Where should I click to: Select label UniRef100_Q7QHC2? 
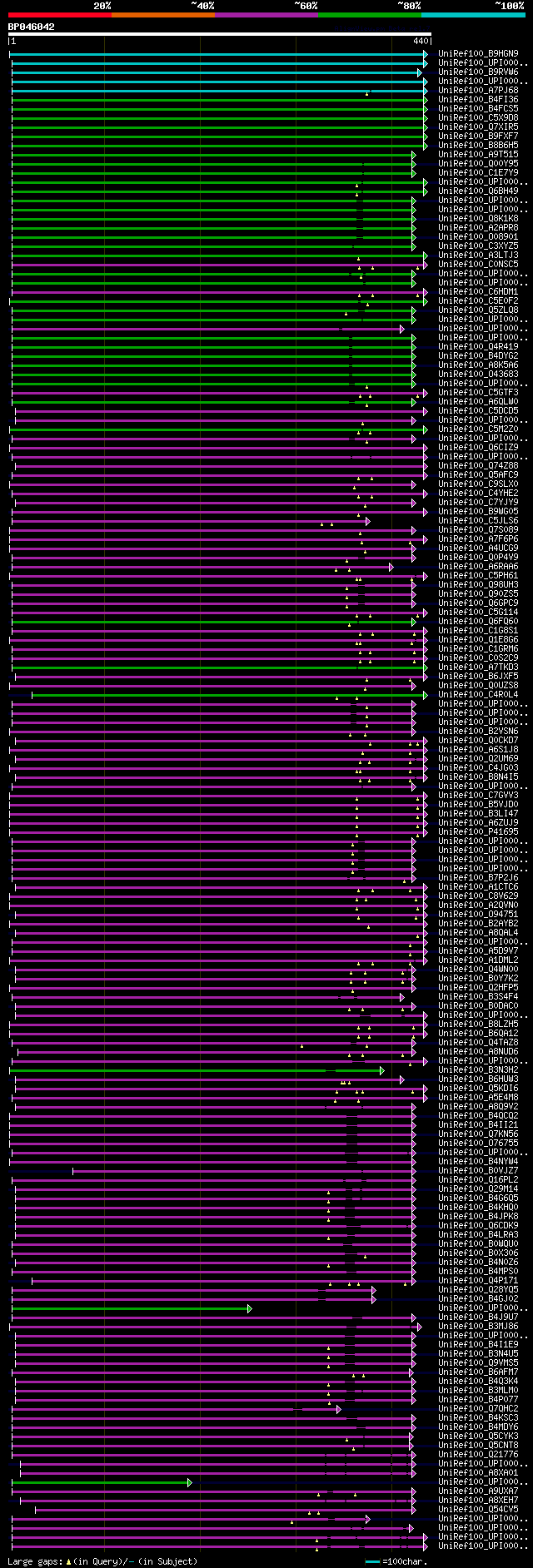coord(479,1409)
